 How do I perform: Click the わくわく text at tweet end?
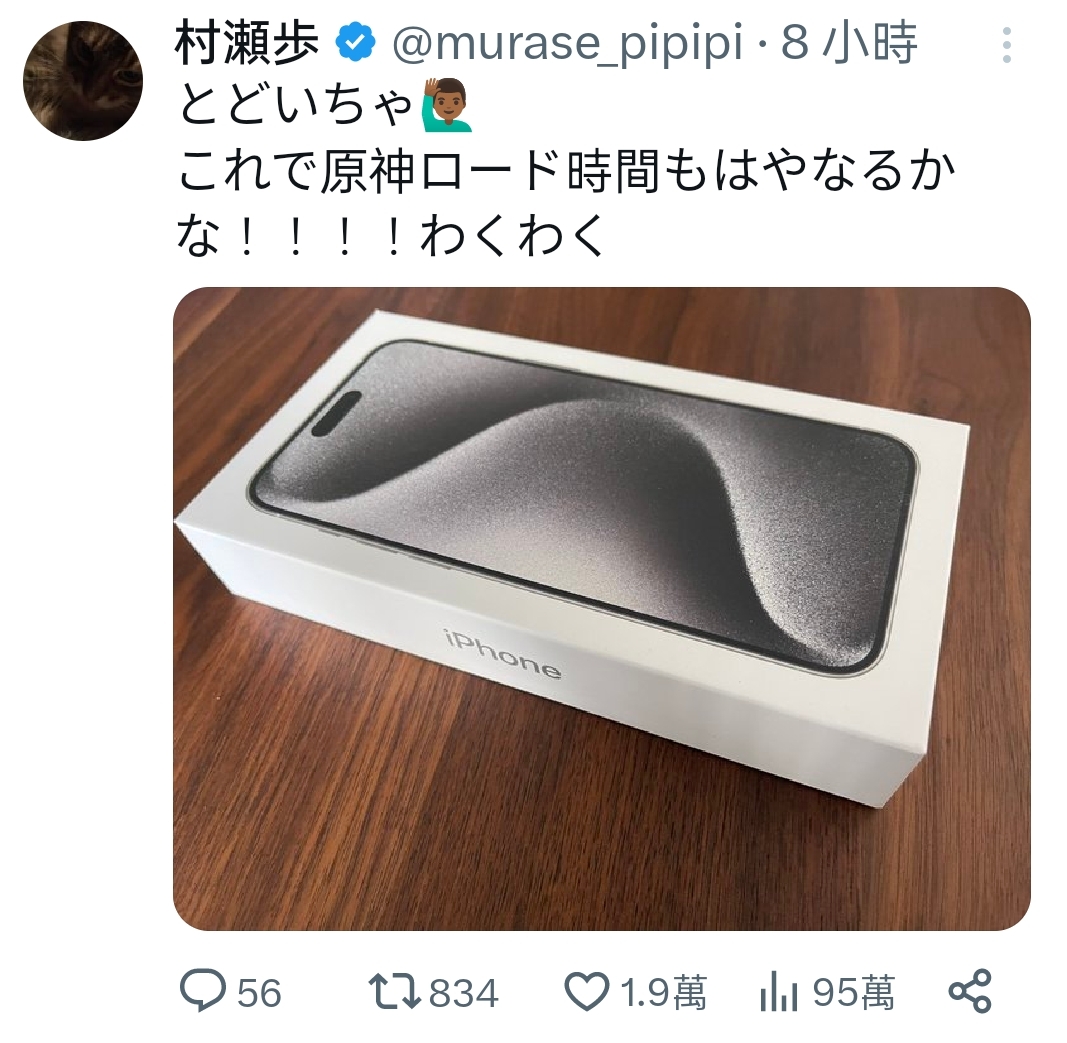tap(513, 235)
